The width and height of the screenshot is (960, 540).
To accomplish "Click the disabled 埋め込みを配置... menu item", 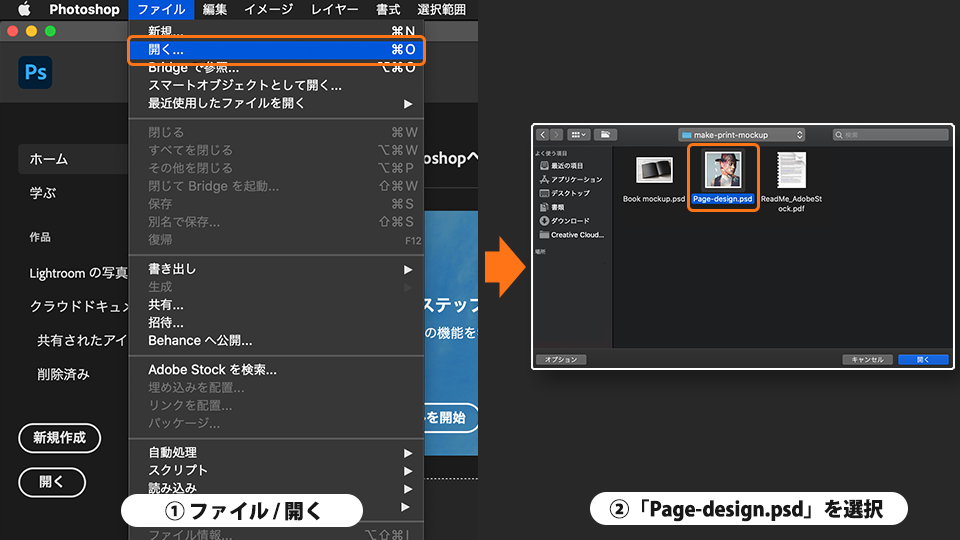I will pyautogui.click(x=277, y=388).
